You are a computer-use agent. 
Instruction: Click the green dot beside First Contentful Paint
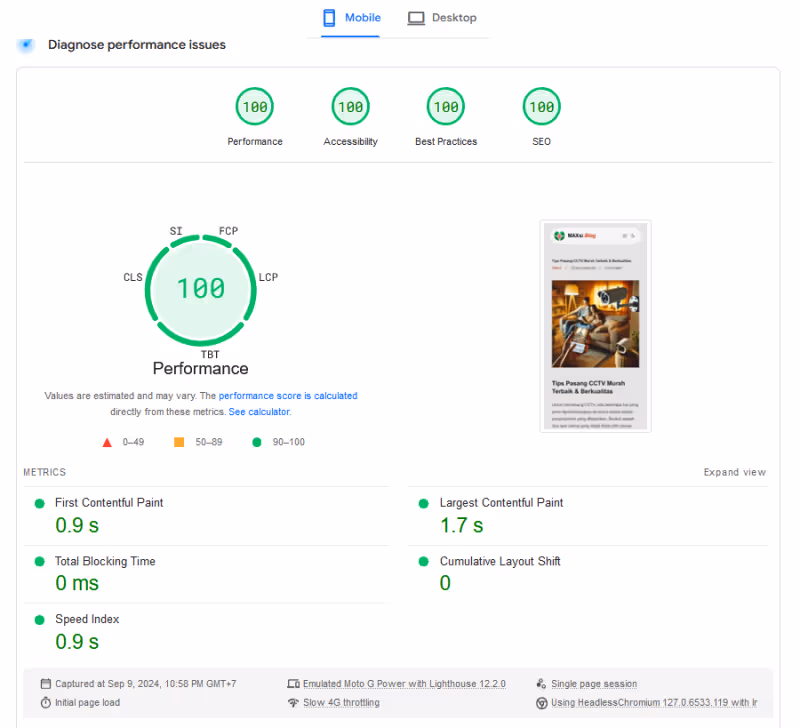[37, 503]
